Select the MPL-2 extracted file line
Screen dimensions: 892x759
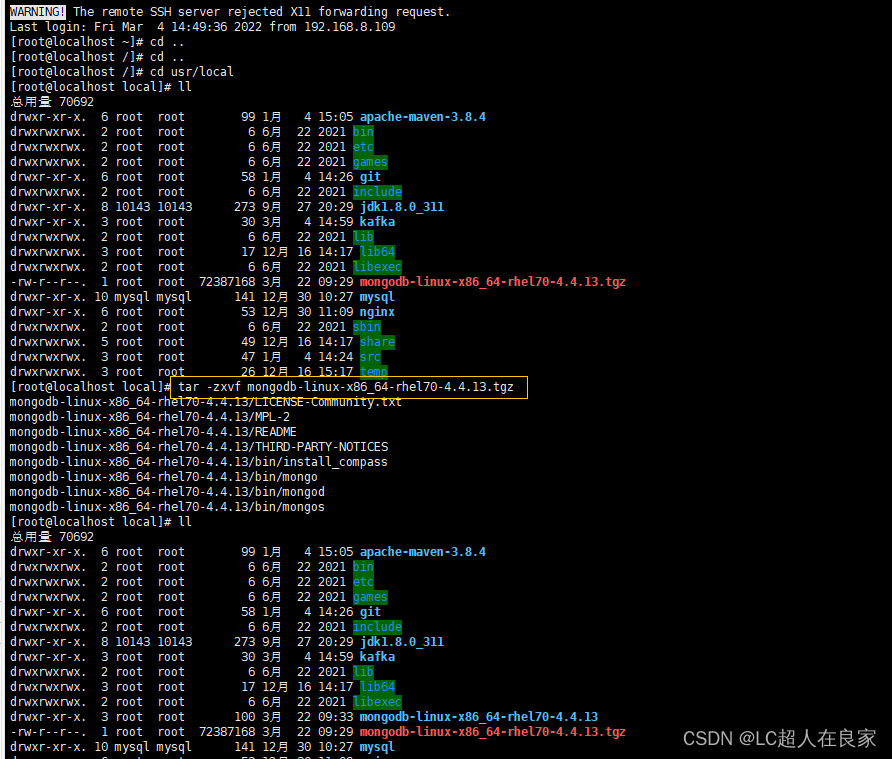[150, 416]
